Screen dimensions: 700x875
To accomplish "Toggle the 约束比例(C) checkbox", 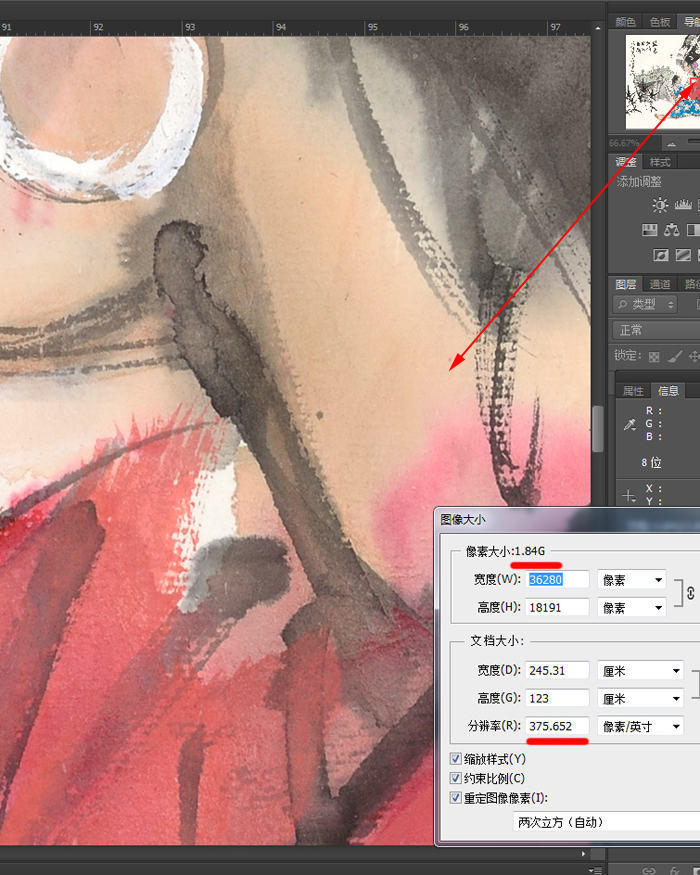I will coord(456,778).
